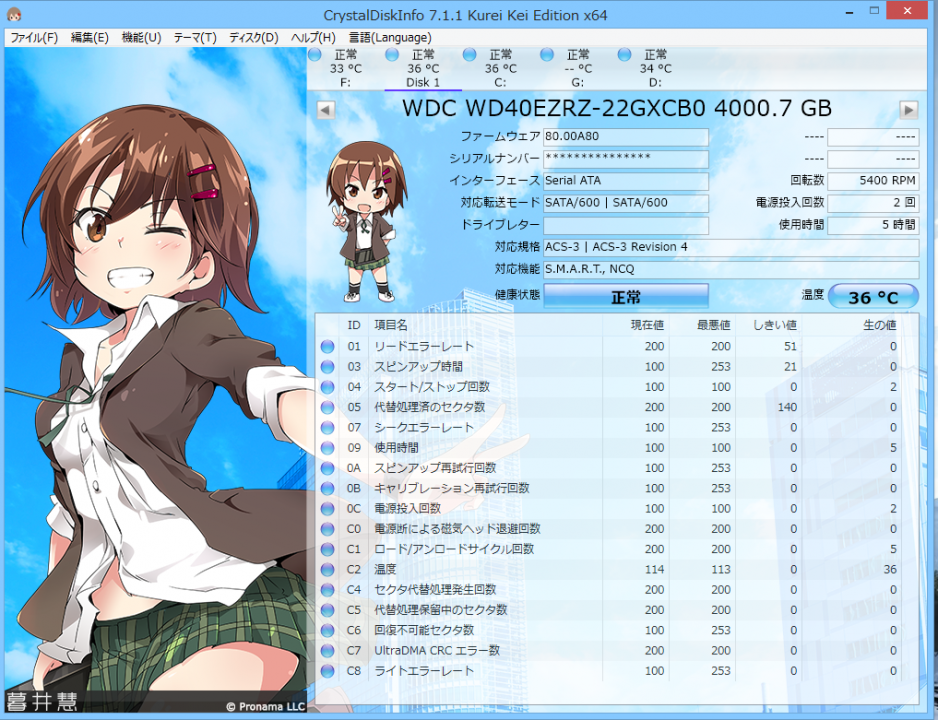The width and height of the screenshot is (938, 720).
Task: Click the 対応転送モード SATA/600 field
Action: click(626, 203)
